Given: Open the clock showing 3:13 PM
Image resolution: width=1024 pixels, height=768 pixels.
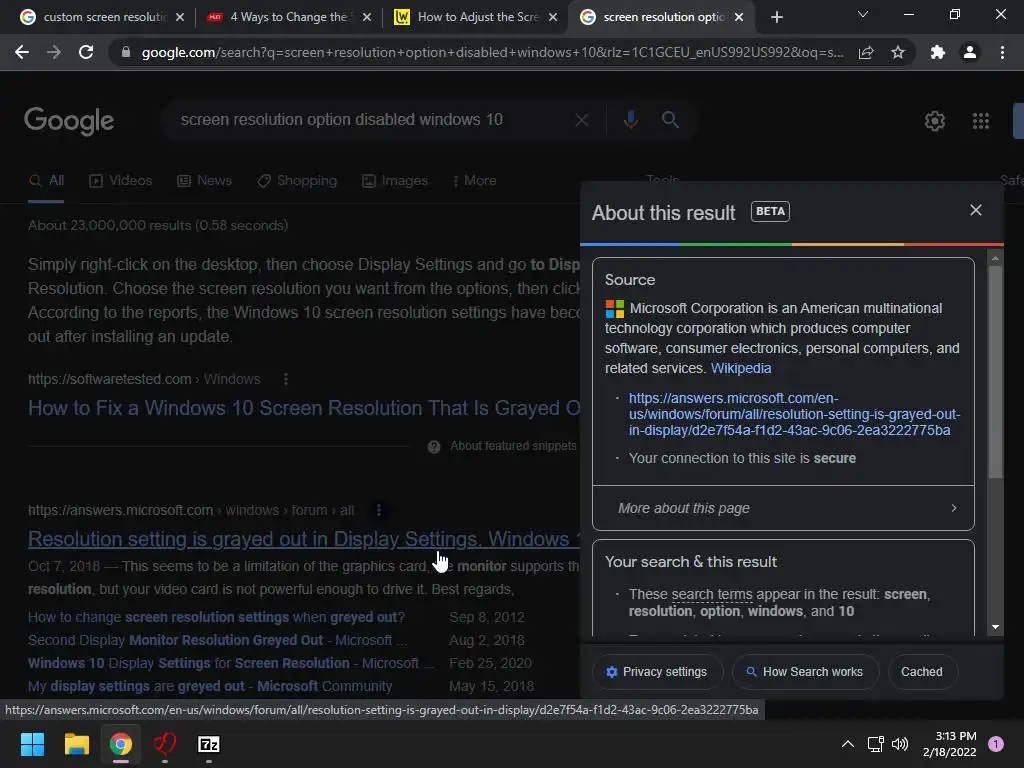Looking at the screenshot, I should coord(950,744).
